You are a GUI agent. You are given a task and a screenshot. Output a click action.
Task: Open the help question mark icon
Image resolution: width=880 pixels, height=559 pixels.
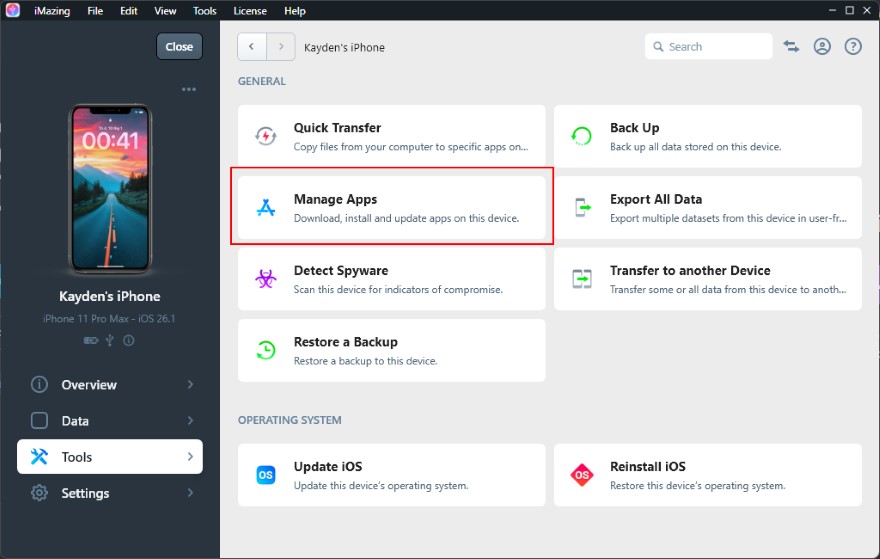(x=853, y=47)
